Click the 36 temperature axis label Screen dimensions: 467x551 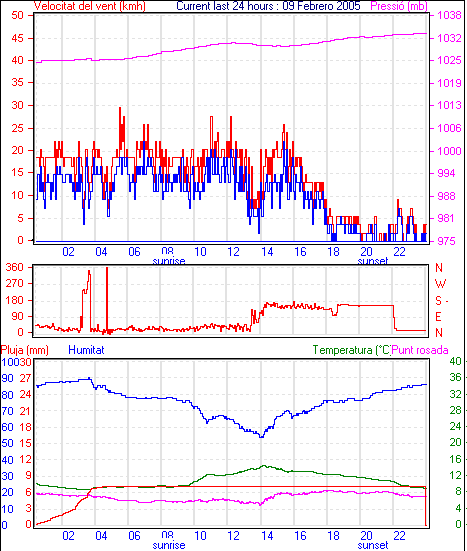click(455, 377)
